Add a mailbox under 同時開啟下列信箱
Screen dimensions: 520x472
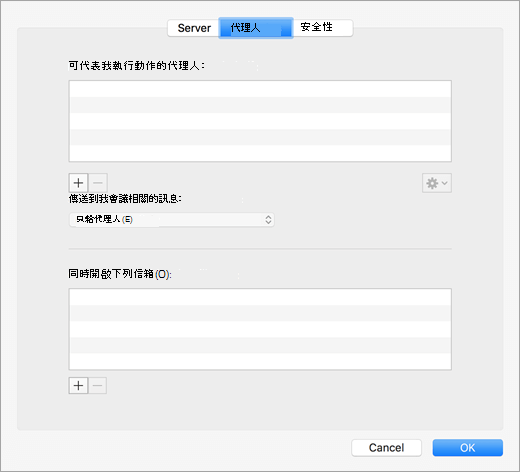click(78, 386)
